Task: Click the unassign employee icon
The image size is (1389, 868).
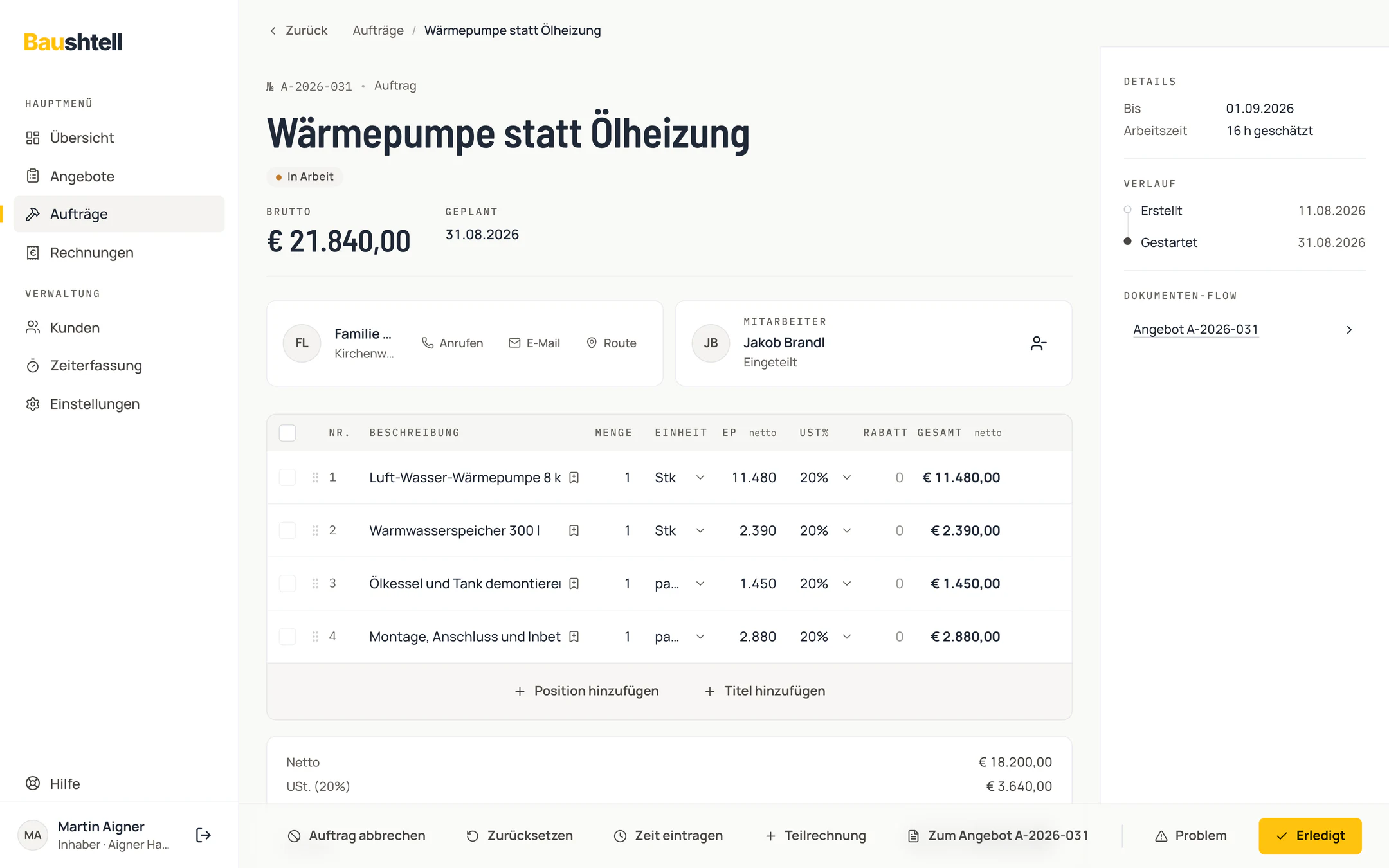Action: pos(1038,343)
